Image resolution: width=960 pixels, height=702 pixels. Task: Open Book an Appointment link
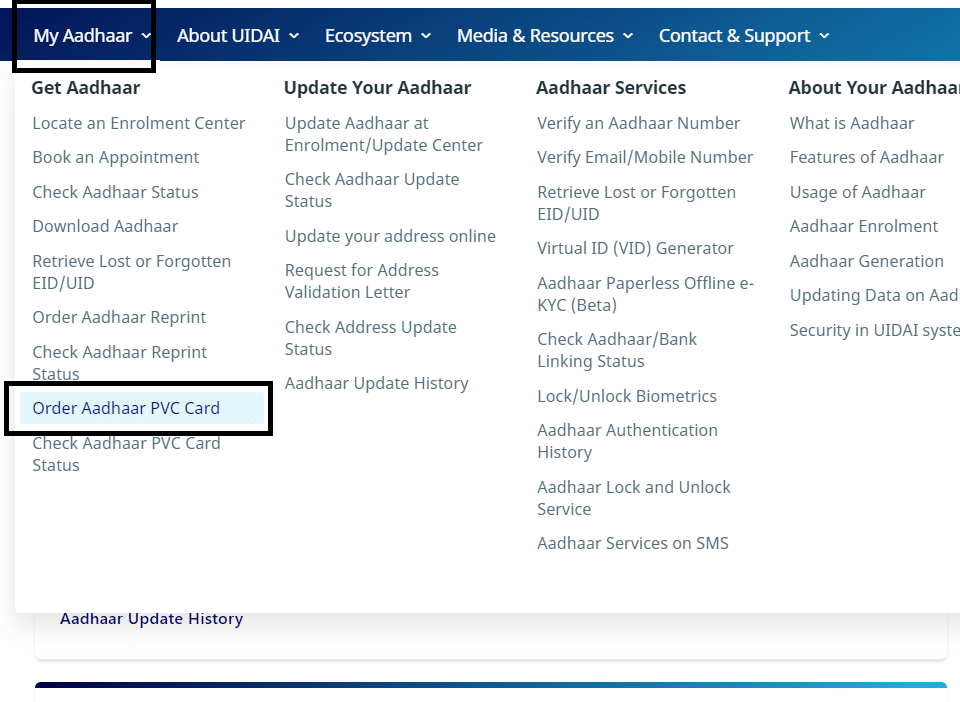pyautogui.click(x=115, y=157)
